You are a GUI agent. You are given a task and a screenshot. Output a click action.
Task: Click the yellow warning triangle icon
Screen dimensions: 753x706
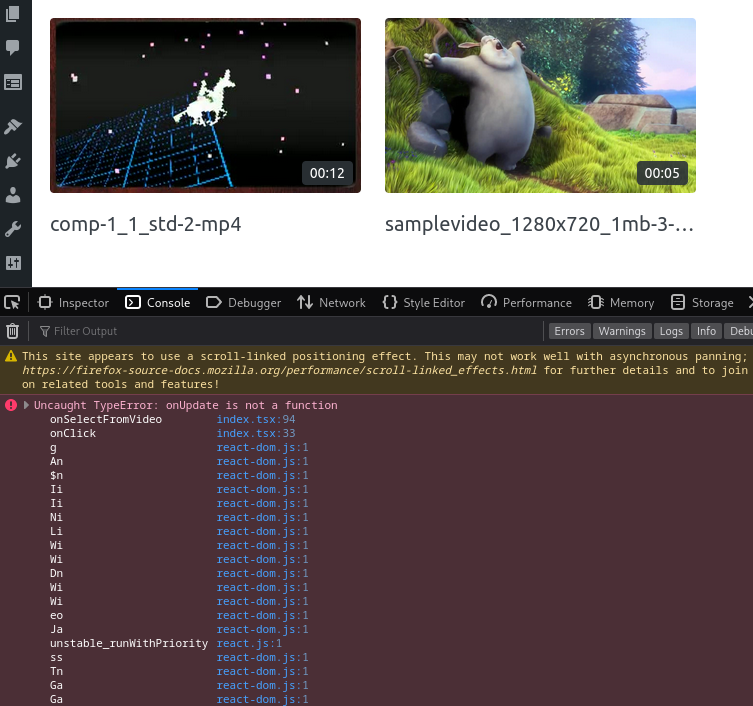(x=11, y=356)
